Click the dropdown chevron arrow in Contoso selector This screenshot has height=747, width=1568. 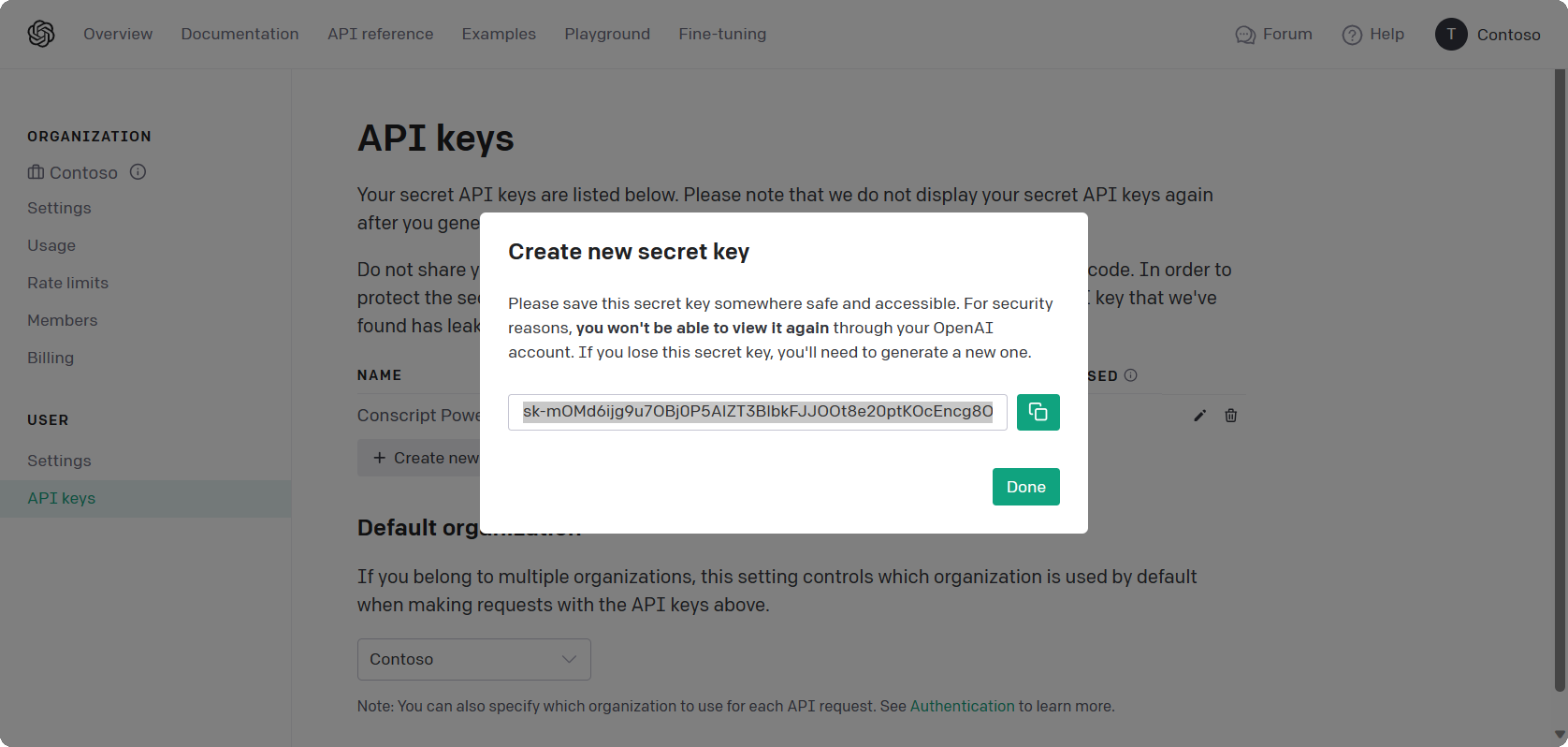[569, 659]
